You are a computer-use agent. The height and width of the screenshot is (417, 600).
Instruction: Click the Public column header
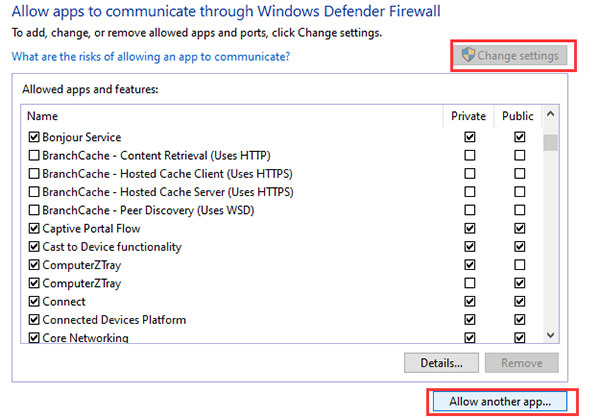pos(518,116)
